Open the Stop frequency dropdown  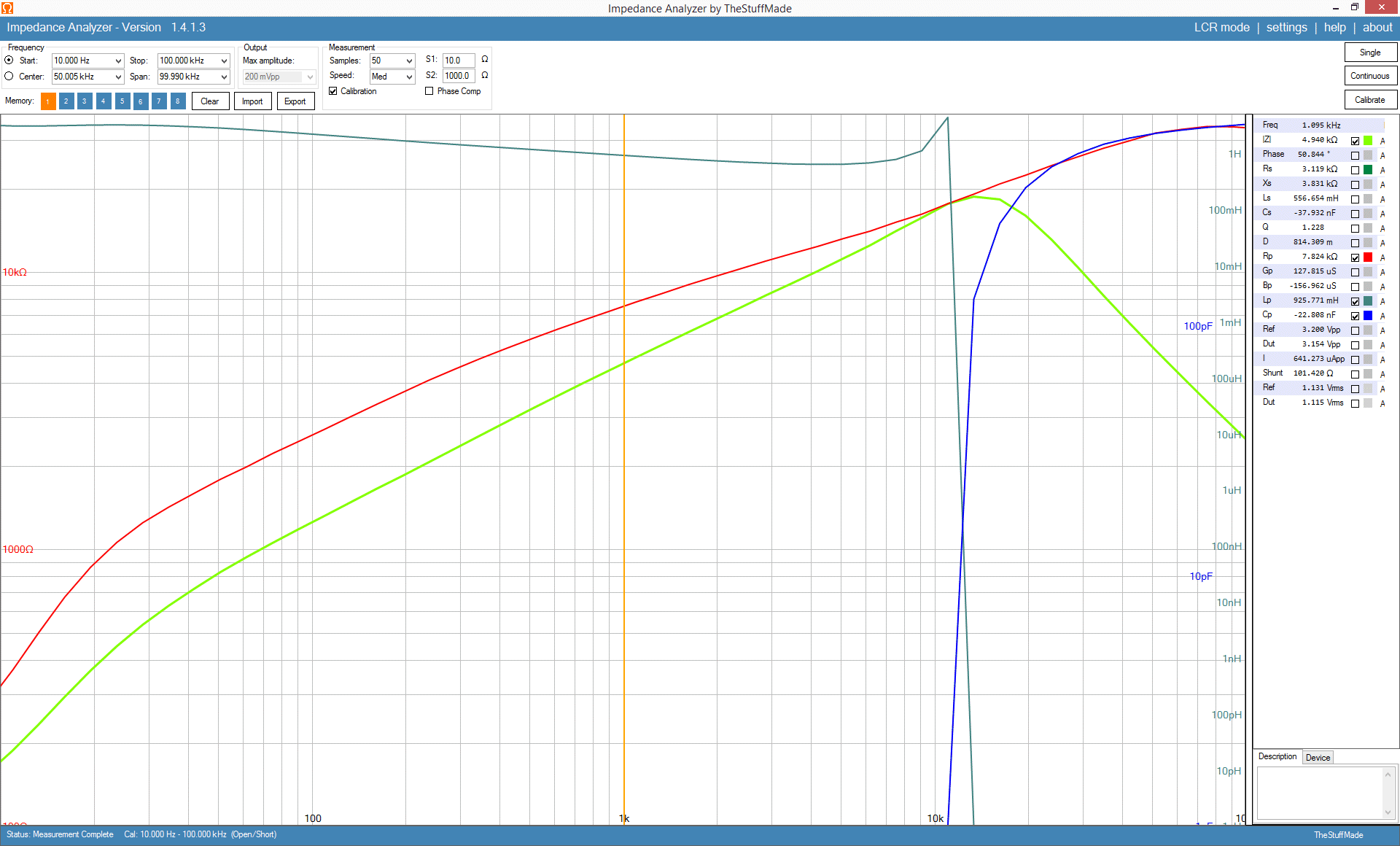[224, 61]
